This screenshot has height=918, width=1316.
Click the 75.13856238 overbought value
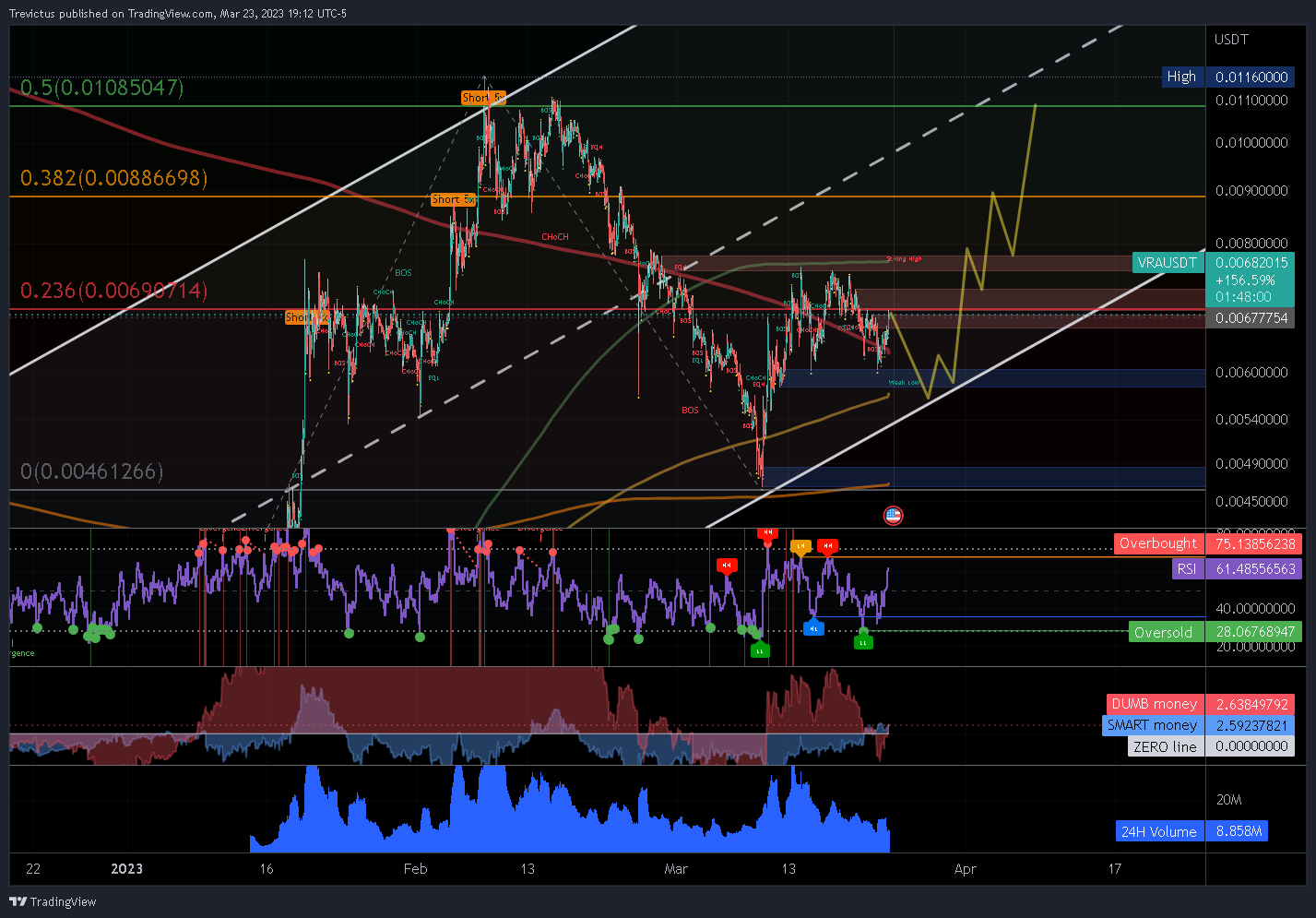tap(1255, 543)
